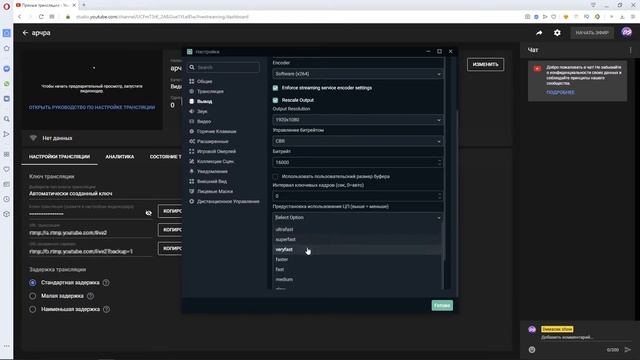
Task: Copy the stream key with КОПИРОВАТЬ button
Action: (170, 211)
